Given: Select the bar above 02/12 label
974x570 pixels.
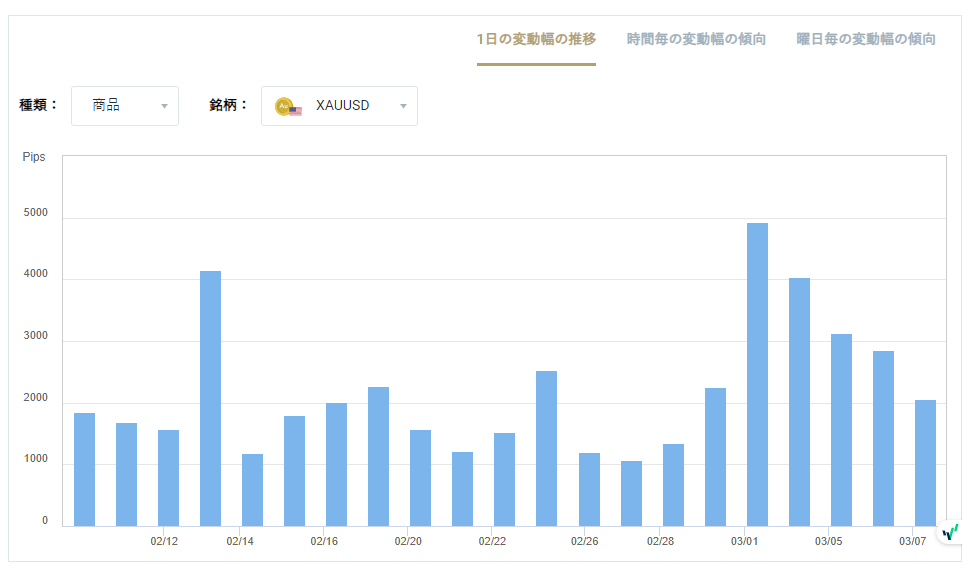Looking at the screenshot, I should click(x=168, y=478).
